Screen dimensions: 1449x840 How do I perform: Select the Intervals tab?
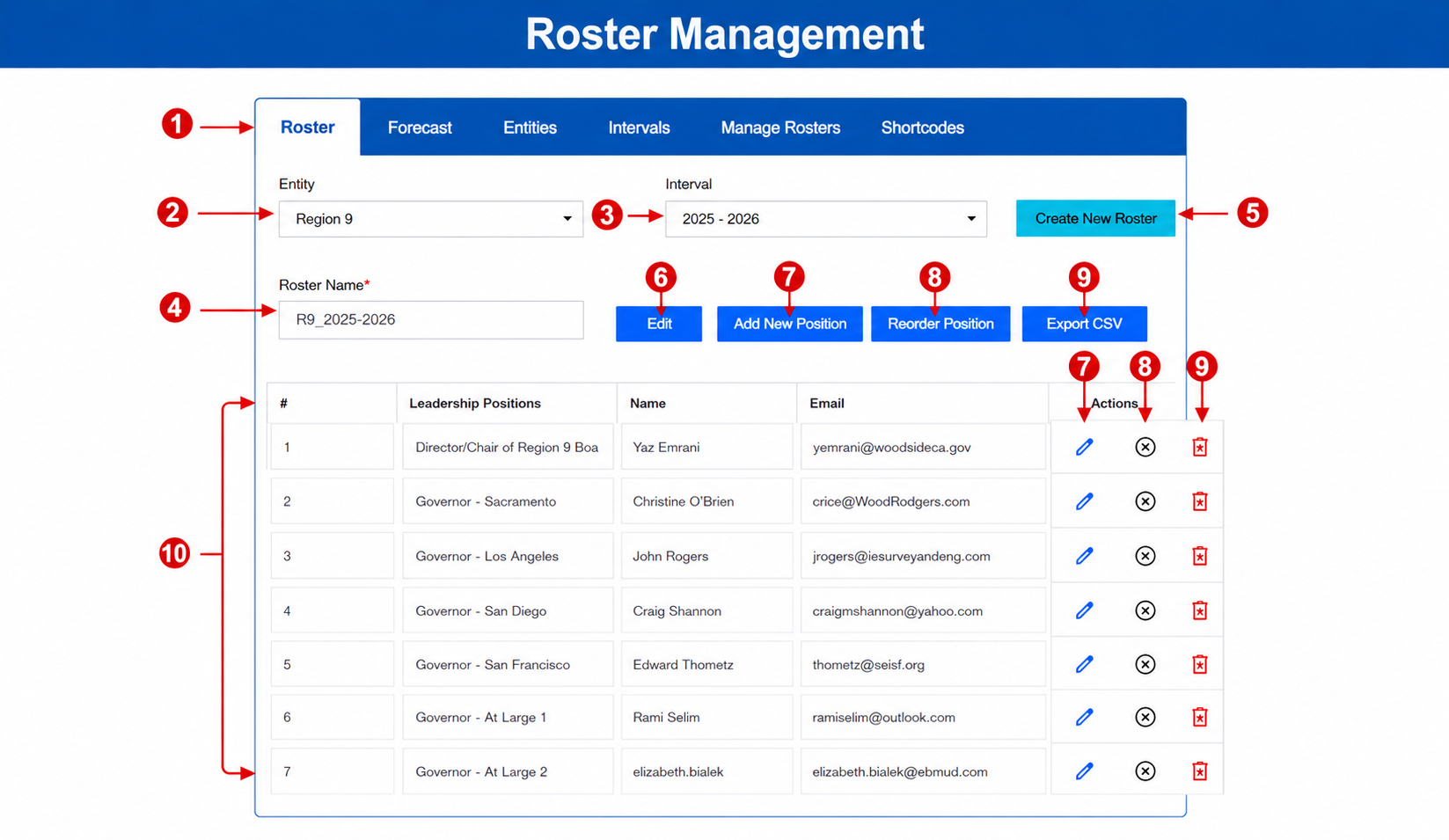639,128
